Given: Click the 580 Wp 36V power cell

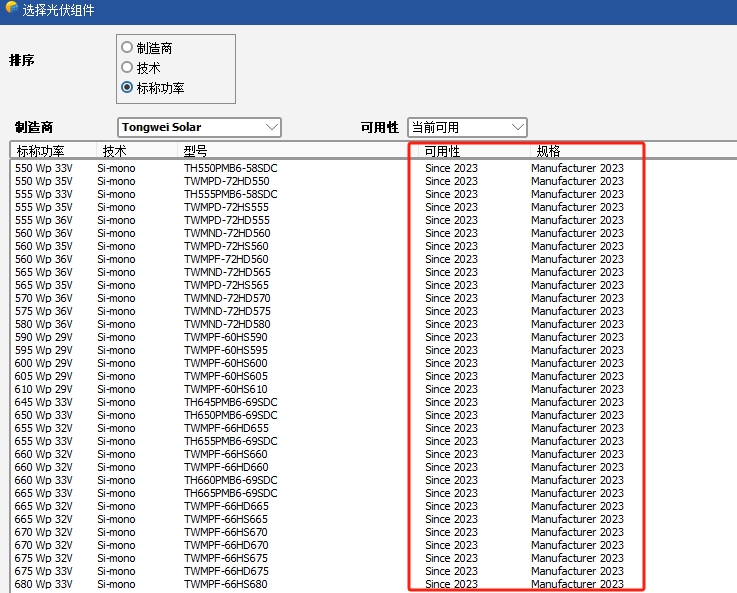Looking at the screenshot, I should 44,324.
